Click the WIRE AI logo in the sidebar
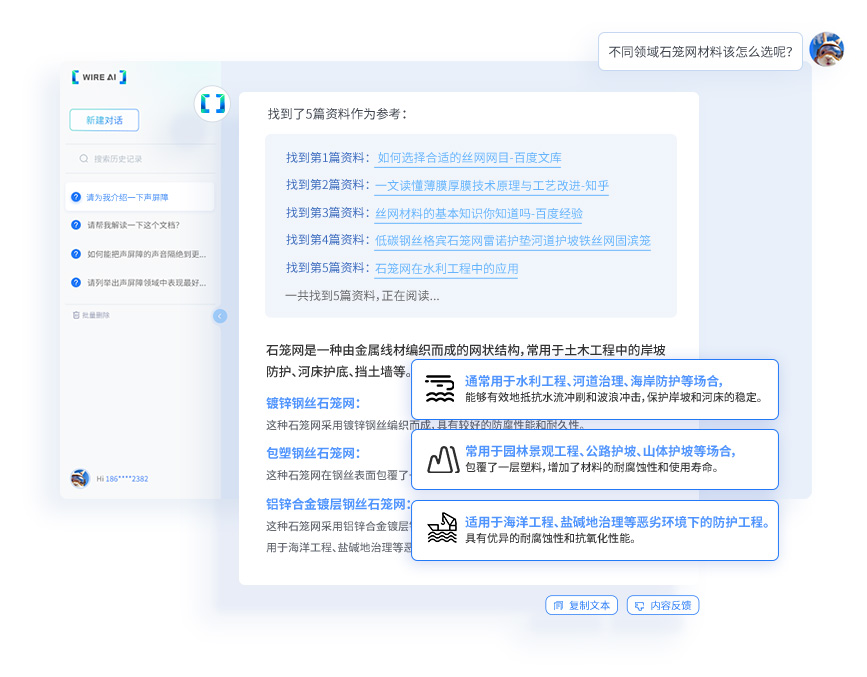867x677 pixels. 99,77
